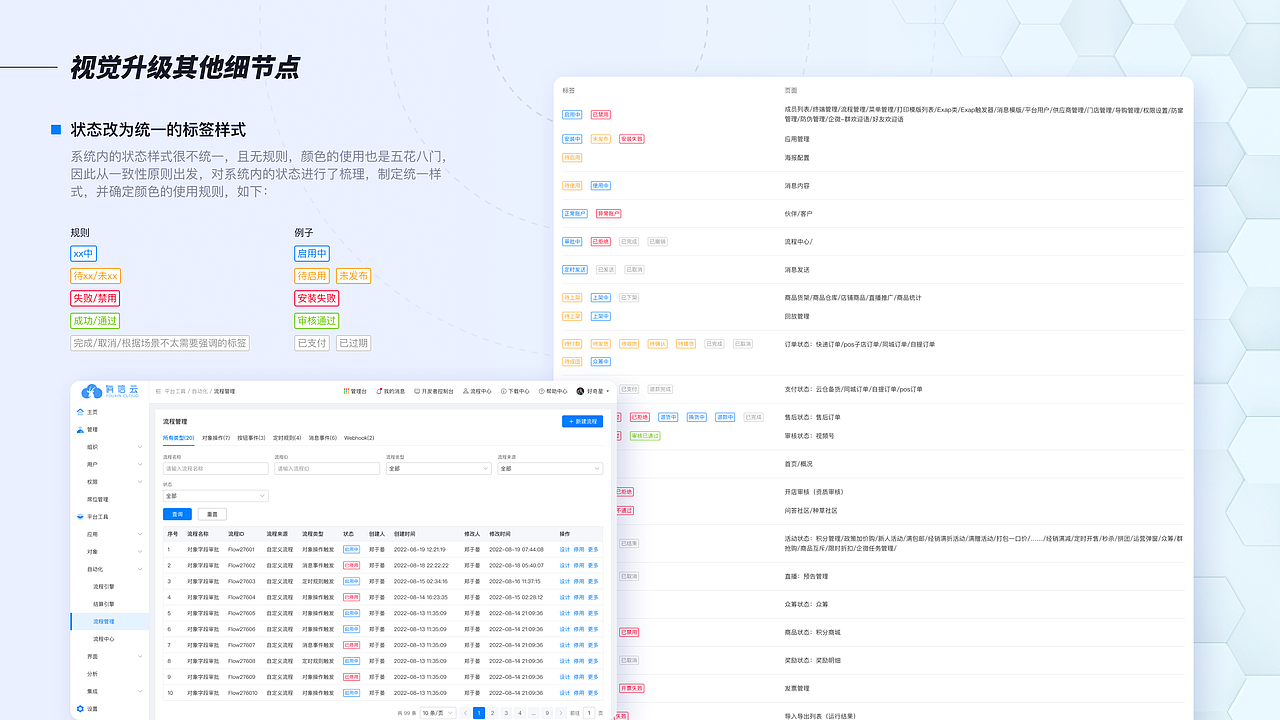The height and width of the screenshot is (720, 1280).
Task: Open 开发者控制台 in the top bar
Action: 434,391
